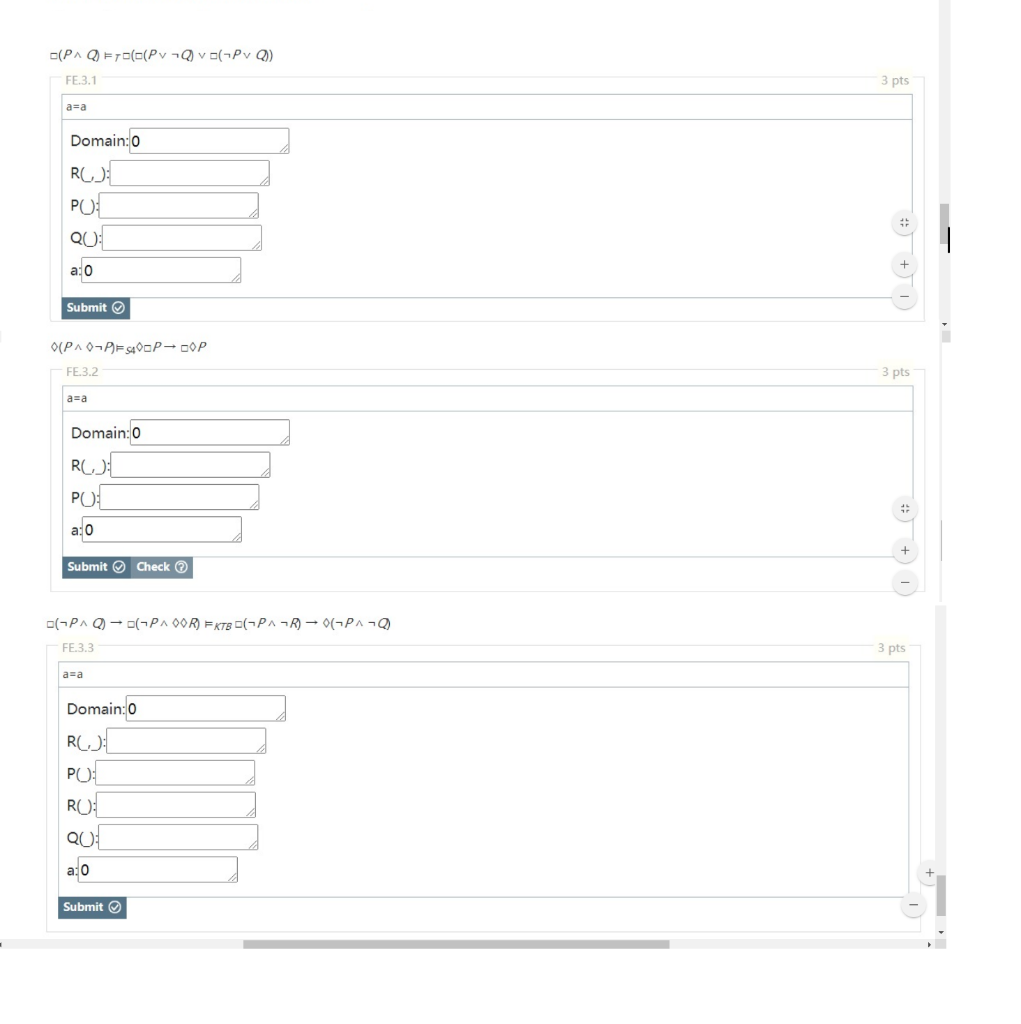Click the Q() input field in FE.3.3
The image size is (1021, 1024).
coord(179,837)
